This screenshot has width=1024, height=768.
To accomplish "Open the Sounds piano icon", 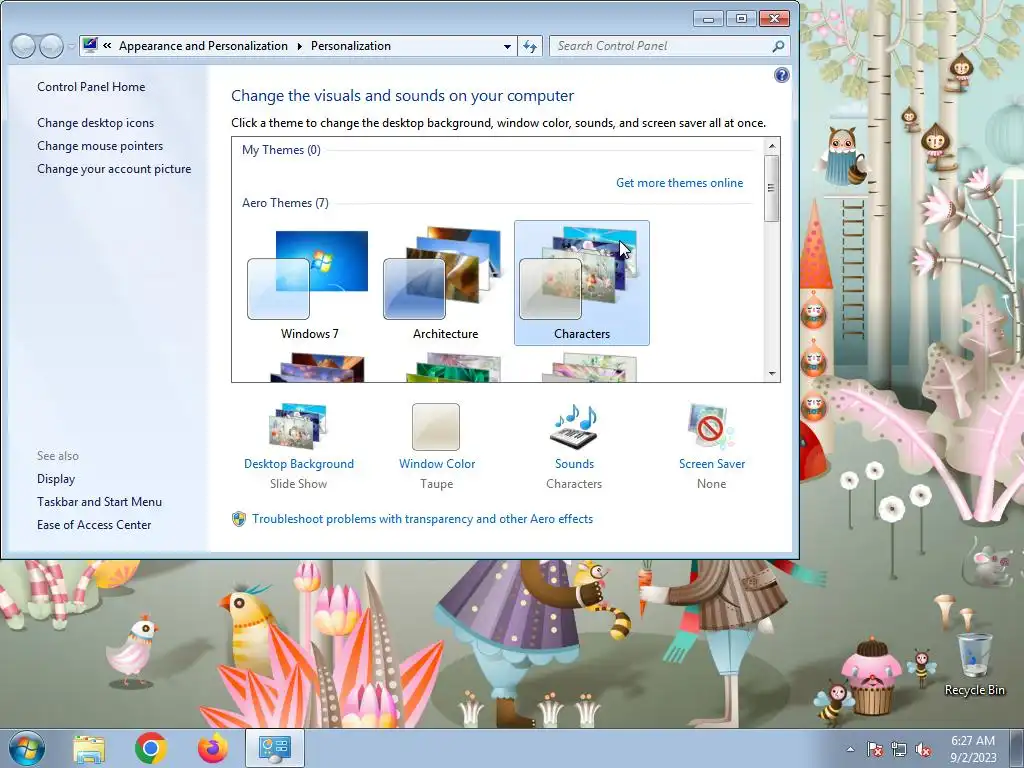I will tap(575, 426).
